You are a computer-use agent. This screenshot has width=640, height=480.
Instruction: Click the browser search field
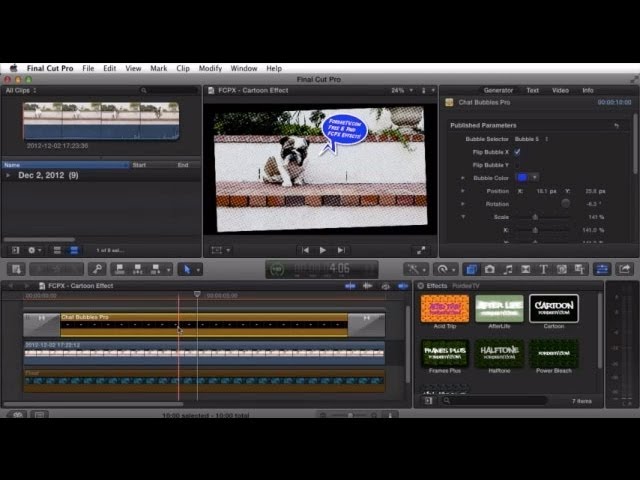click(x=168, y=90)
